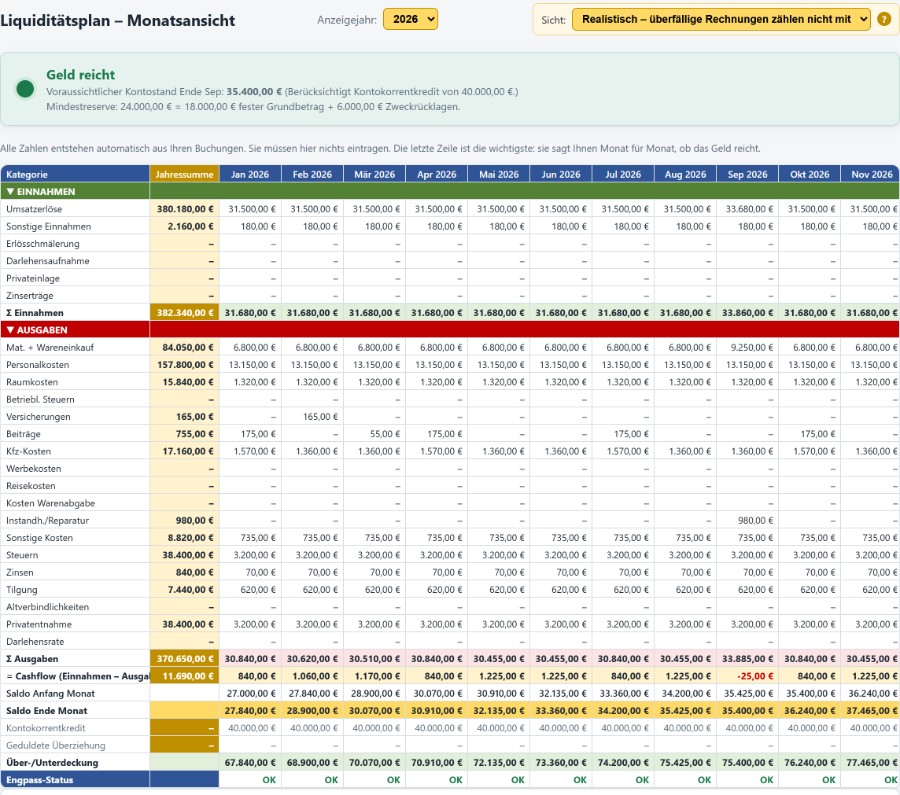Click the Privatentnahme row label

pyautogui.click(x=39, y=625)
